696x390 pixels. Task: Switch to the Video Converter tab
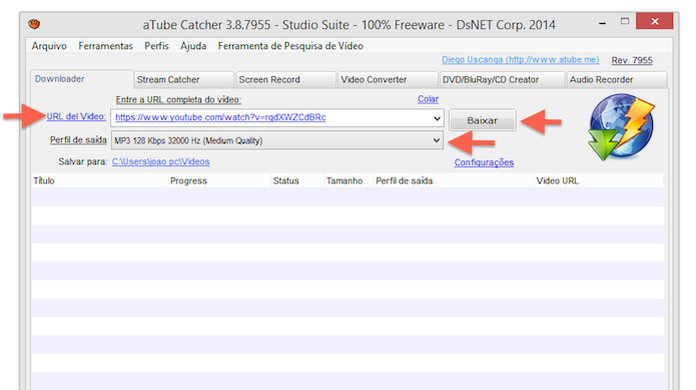(x=388, y=80)
